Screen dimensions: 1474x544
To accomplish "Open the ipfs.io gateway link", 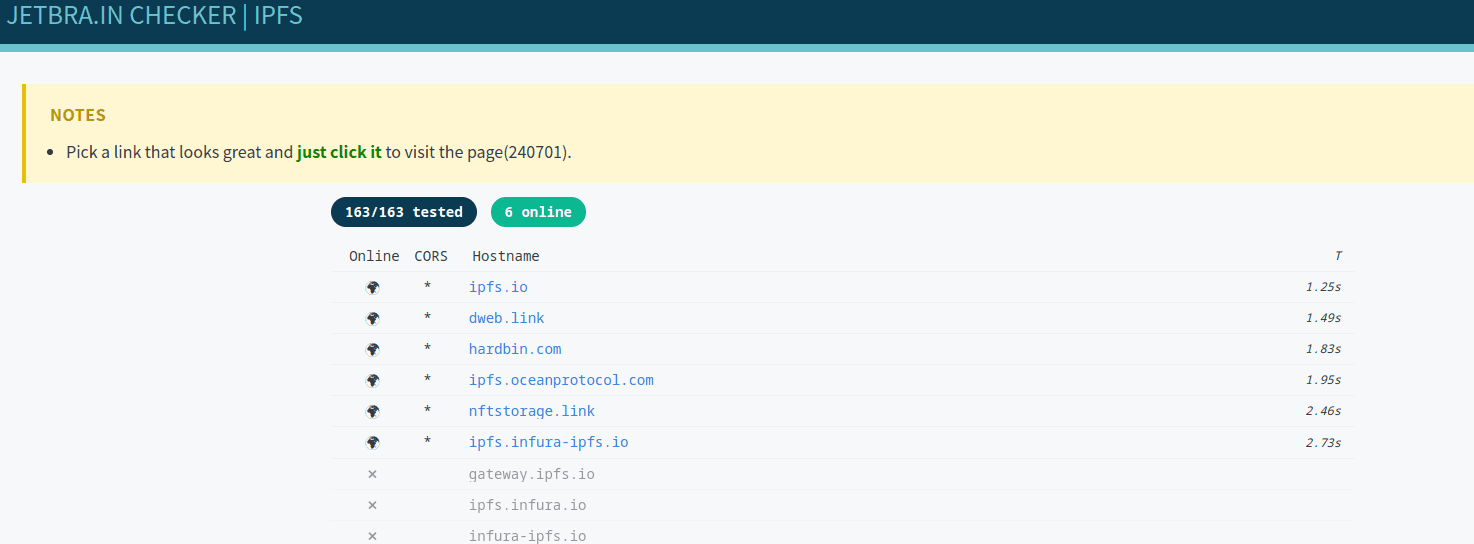I will pyautogui.click(x=498, y=287).
